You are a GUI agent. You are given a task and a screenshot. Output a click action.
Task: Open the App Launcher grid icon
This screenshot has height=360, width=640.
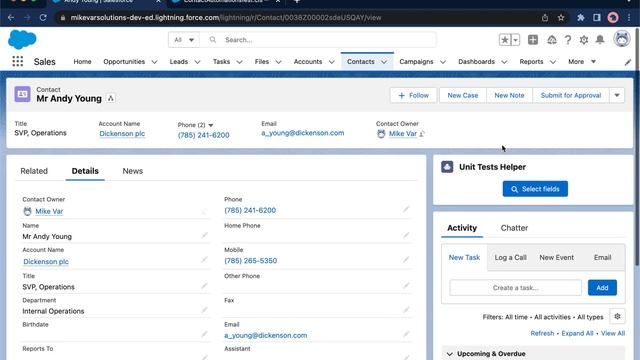18,62
